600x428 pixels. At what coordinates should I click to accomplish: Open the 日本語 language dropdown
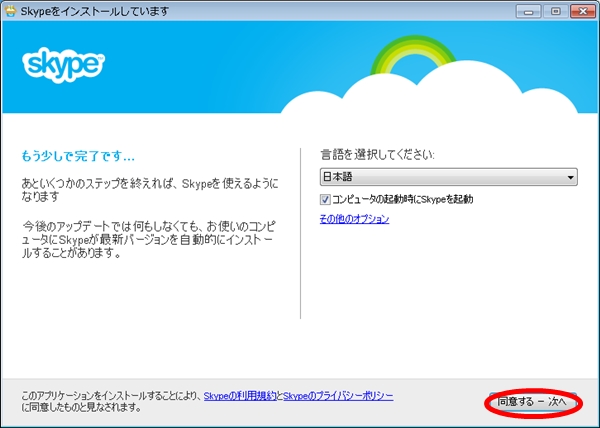coord(448,177)
